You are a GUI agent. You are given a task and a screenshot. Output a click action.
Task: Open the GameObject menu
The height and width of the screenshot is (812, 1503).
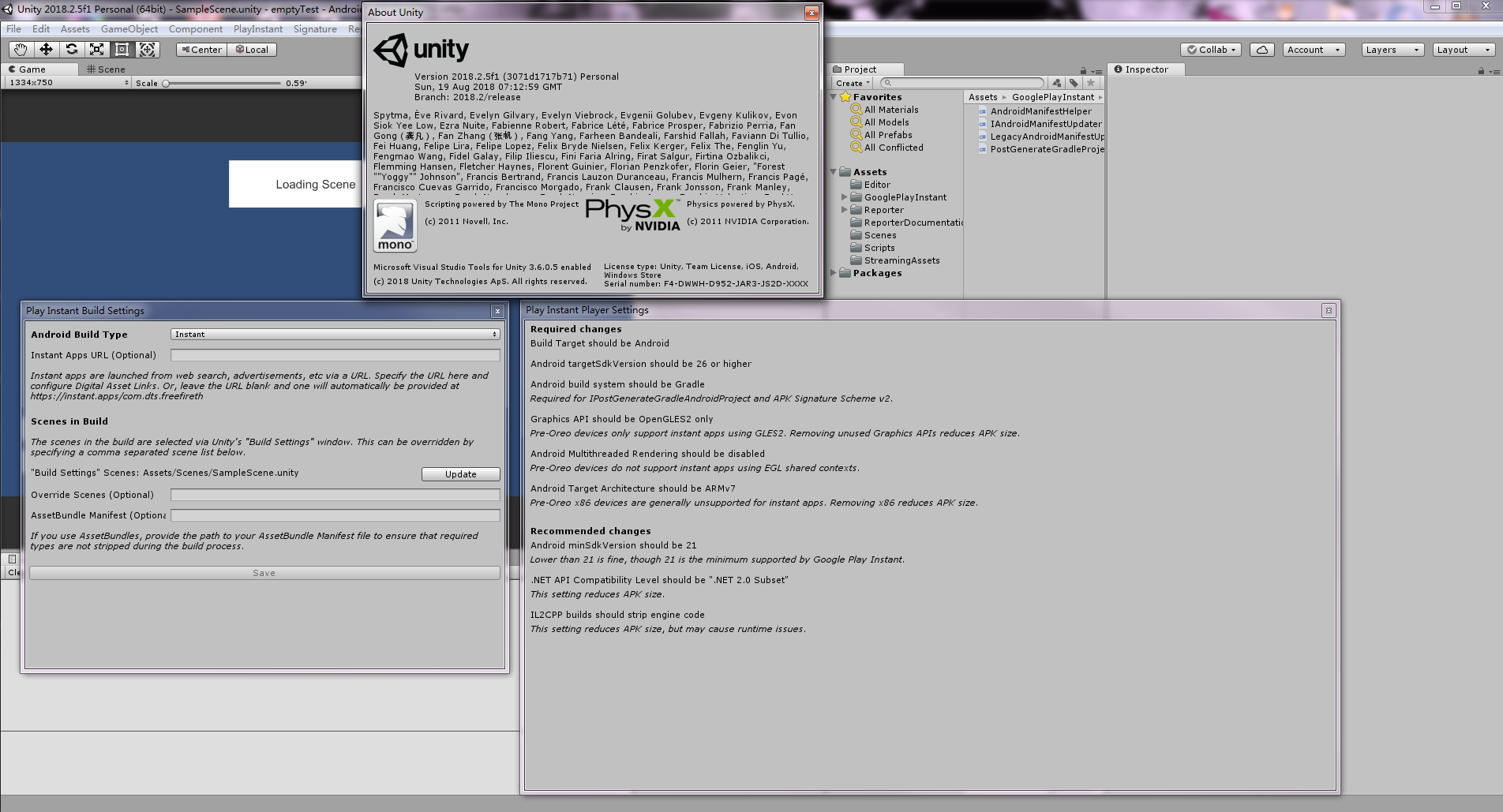129,29
